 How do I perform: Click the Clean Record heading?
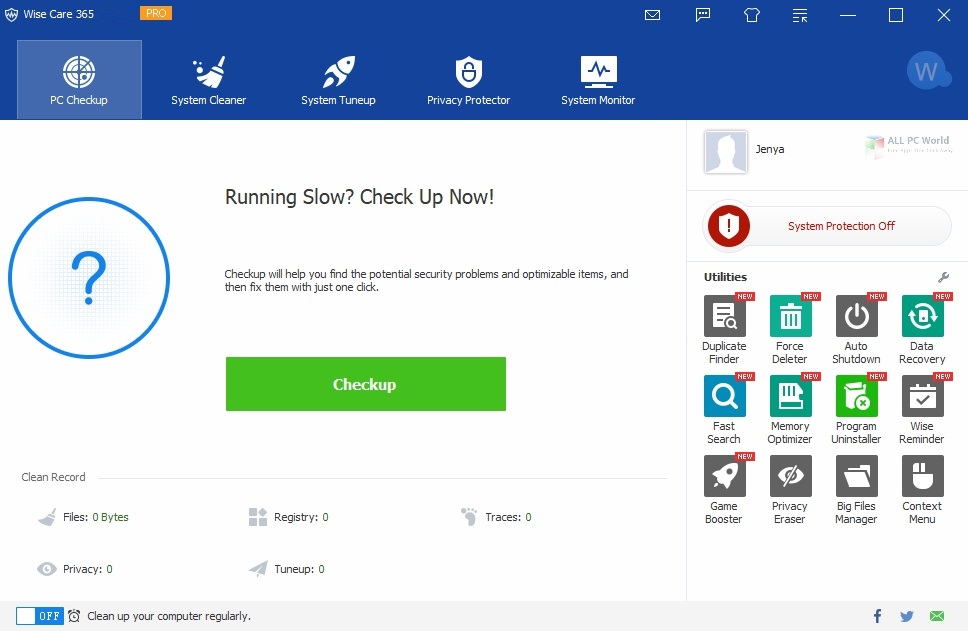click(53, 477)
